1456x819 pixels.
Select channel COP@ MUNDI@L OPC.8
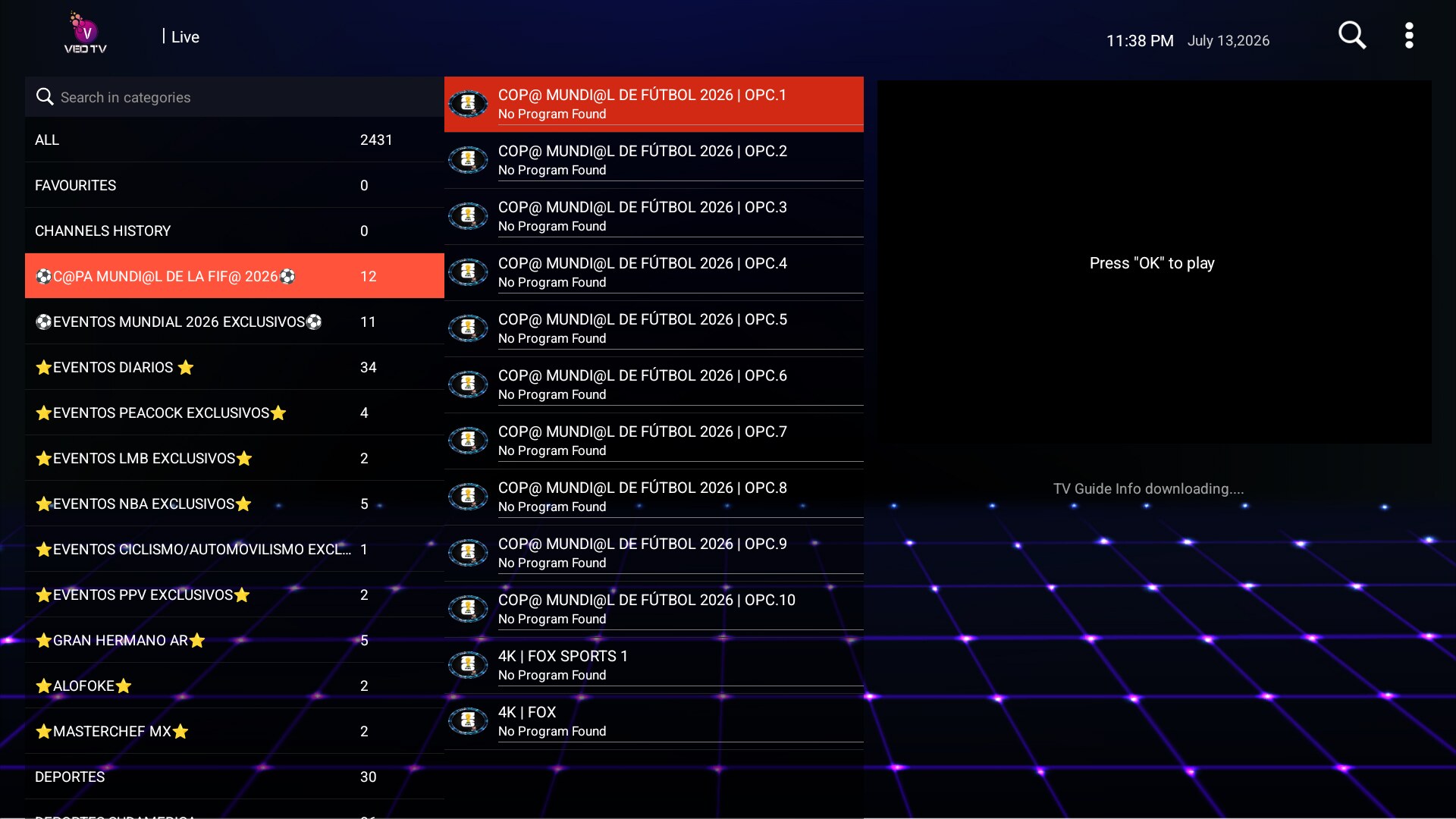(654, 497)
